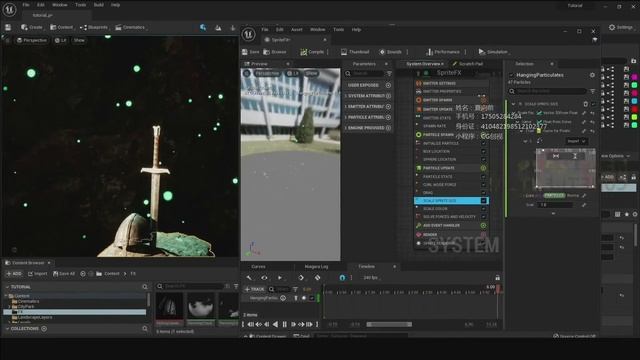Open the Performance toolbar item
Screen dimensions: 640x360
coord(443,52)
